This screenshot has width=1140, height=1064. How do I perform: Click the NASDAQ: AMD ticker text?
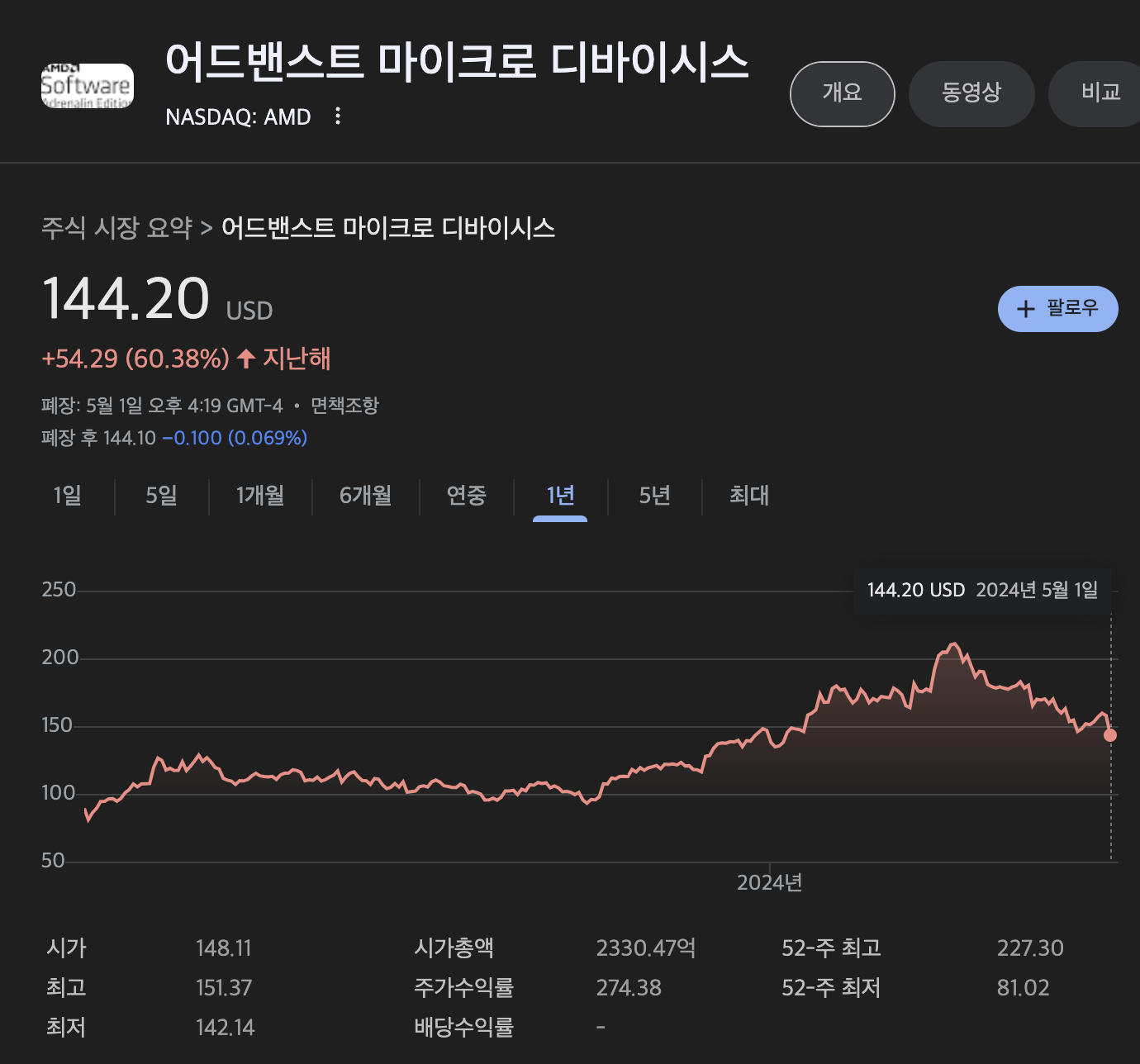click(x=238, y=117)
